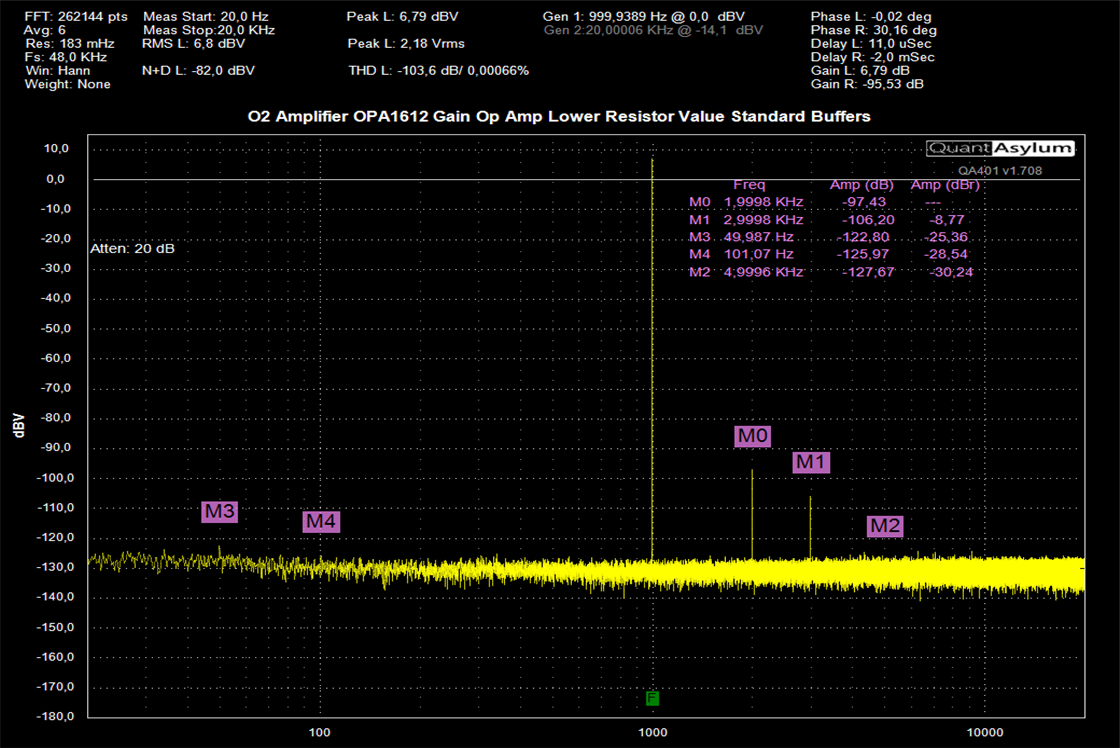Screen dimensions: 1120x748
Task: Click the M4 marker label on the graph
Action: pos(321,522)
